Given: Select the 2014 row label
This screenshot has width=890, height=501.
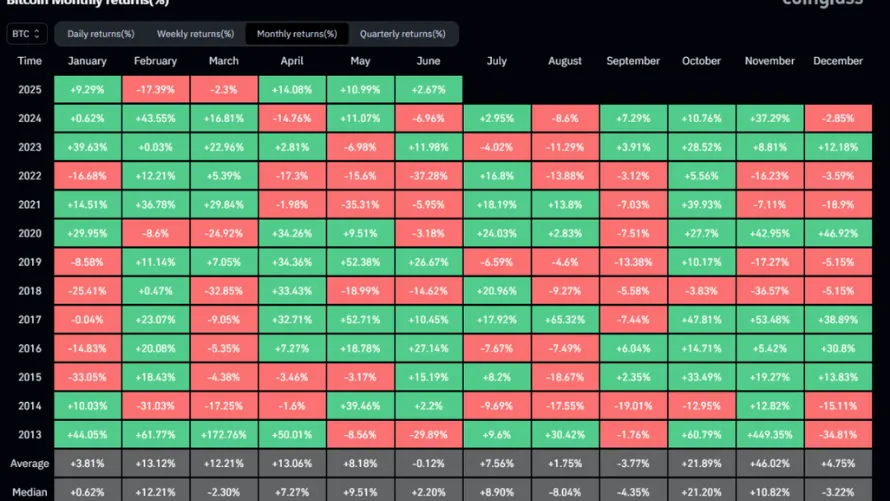Looking at the screenshot, I should click(30, 406).
